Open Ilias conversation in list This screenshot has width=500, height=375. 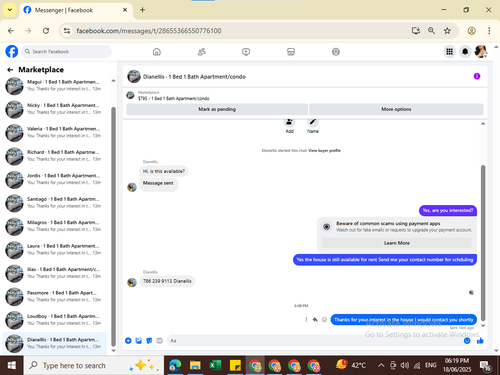pyautogui.click(x=55, y=273)
